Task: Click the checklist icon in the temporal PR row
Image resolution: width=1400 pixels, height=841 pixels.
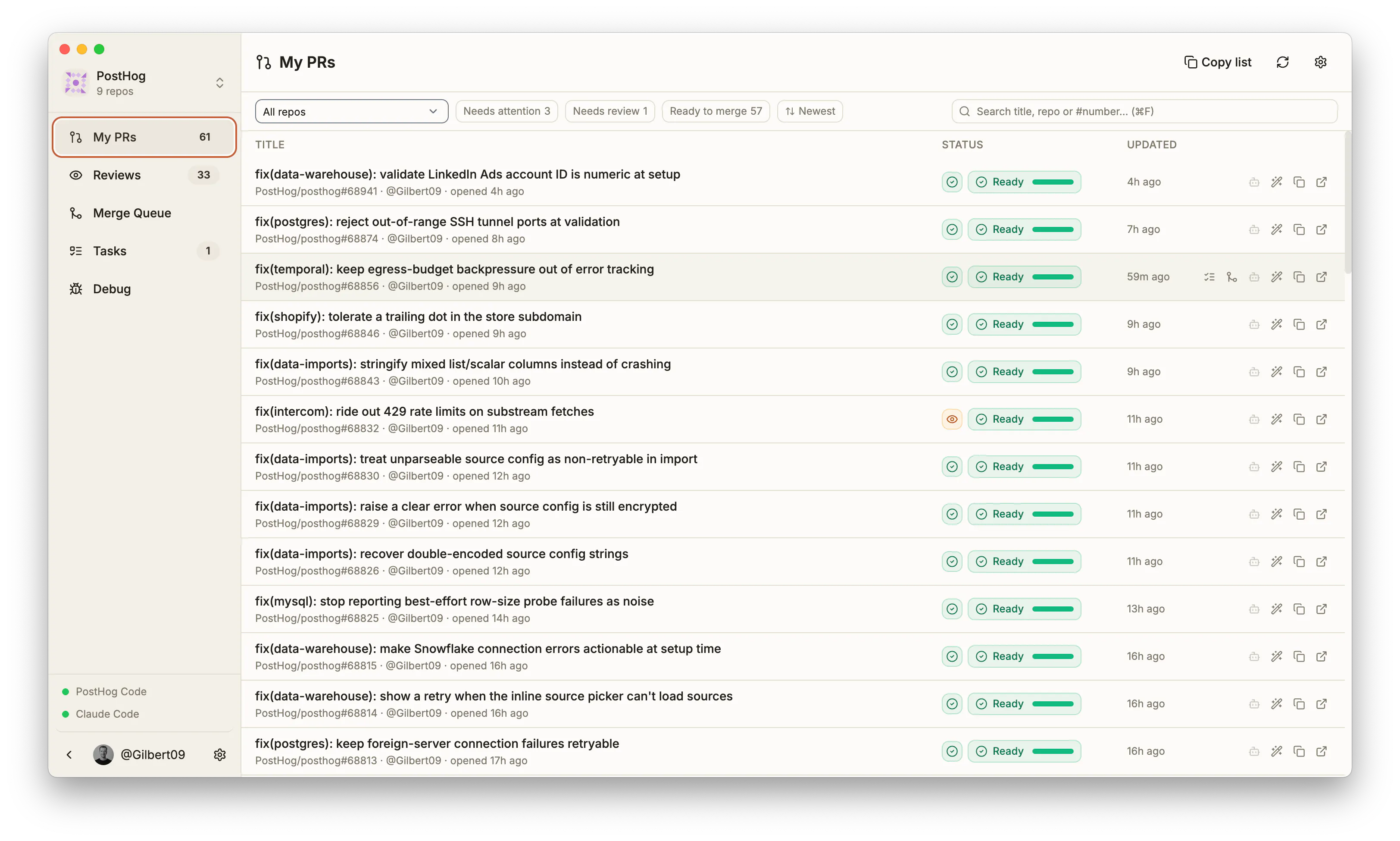Action: (x=1209, y=277)
